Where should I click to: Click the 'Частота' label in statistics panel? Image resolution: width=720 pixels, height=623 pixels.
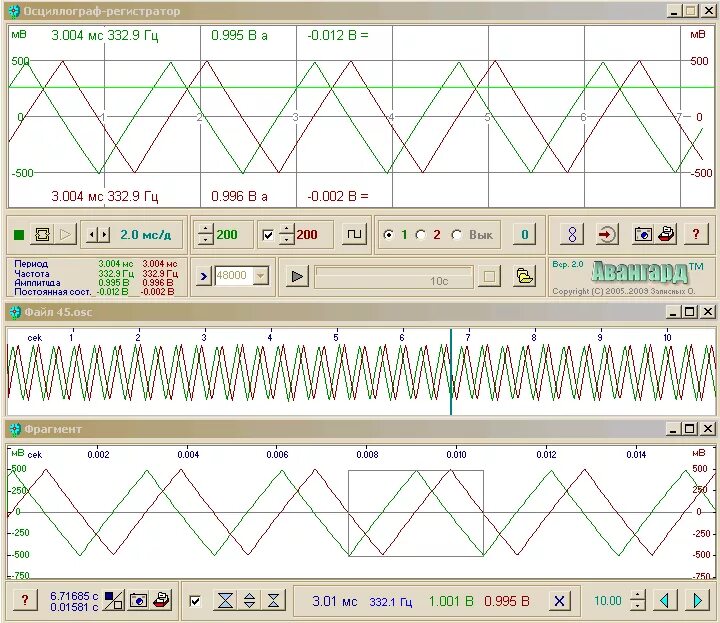click(x=32, y=273)
